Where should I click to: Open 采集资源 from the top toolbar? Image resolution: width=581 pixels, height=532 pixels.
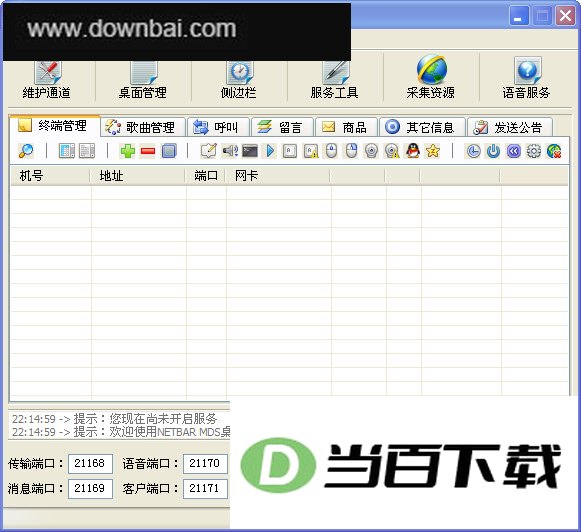(431, 77)
